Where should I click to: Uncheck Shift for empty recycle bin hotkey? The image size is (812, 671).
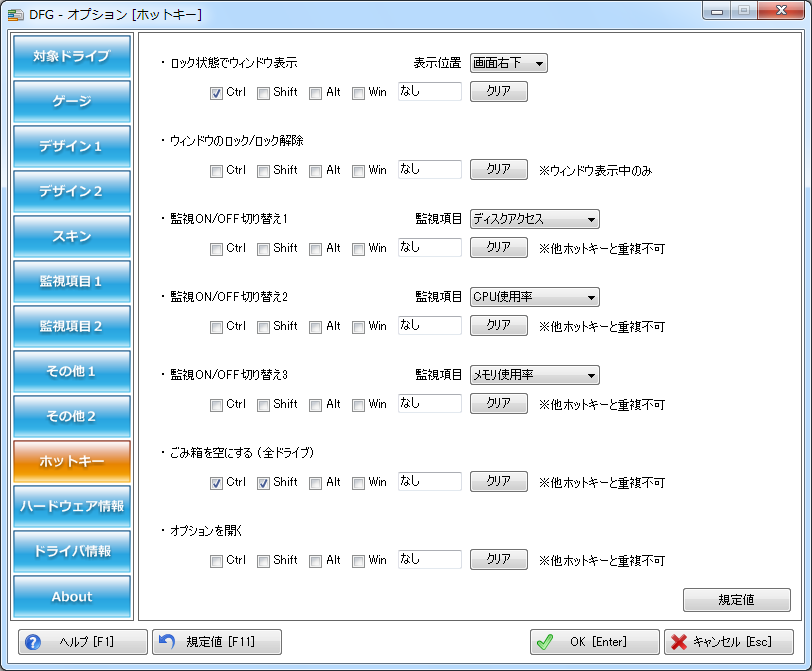264,483
